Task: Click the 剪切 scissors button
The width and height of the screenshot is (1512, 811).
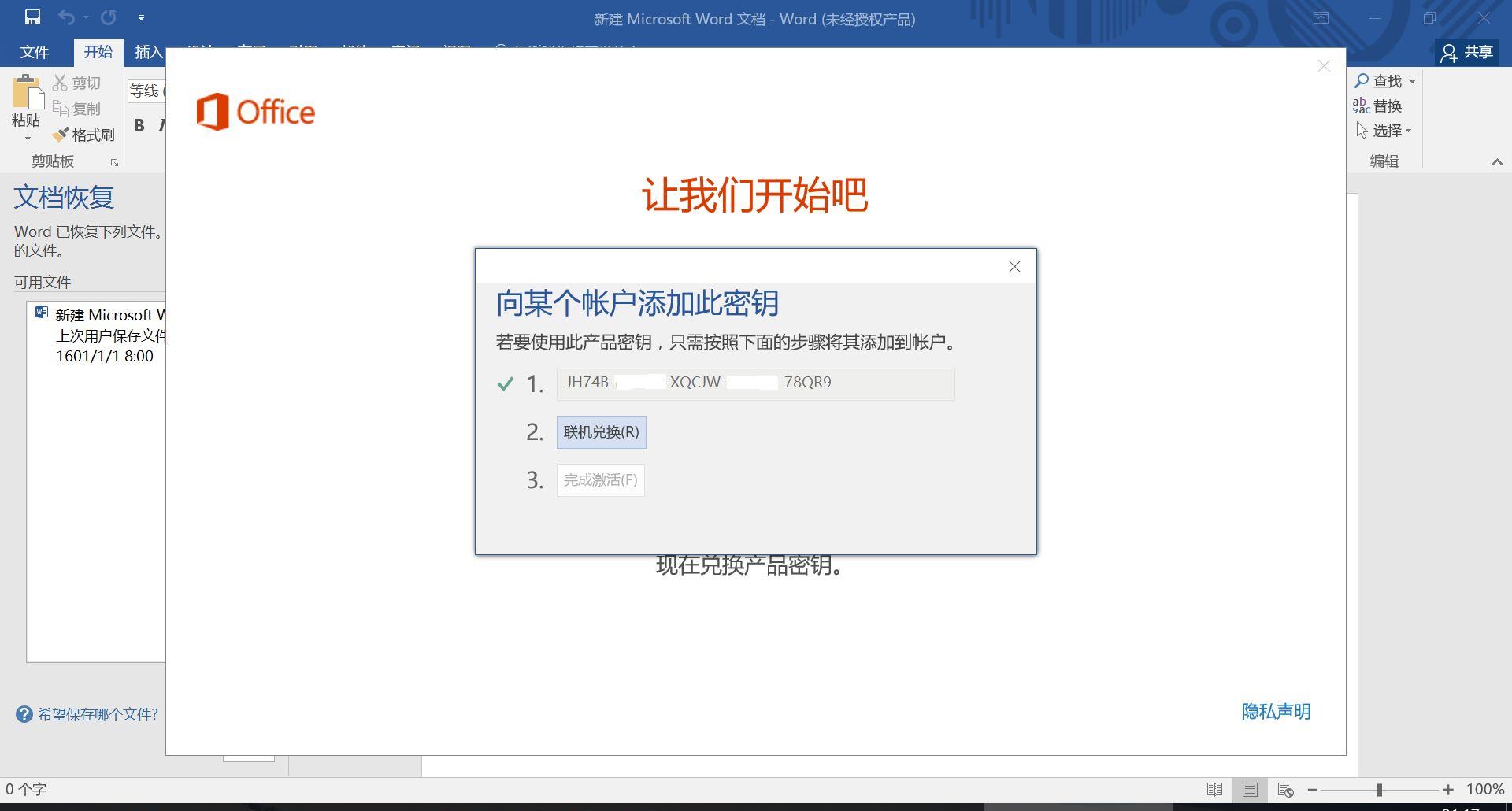Action: coord(76,83)
